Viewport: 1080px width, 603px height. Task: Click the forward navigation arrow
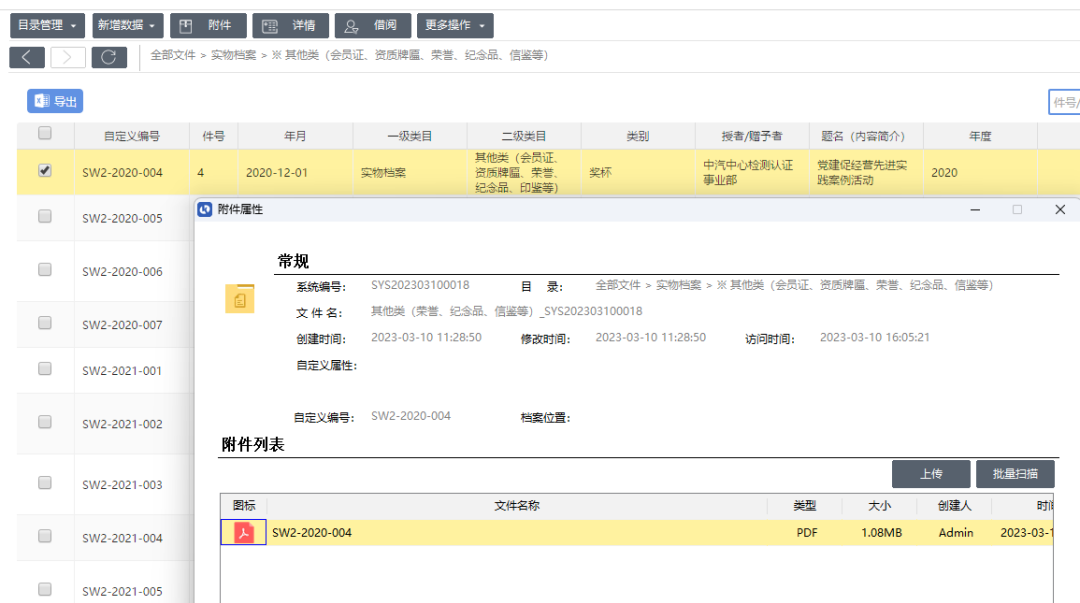(x=68, y=57)
